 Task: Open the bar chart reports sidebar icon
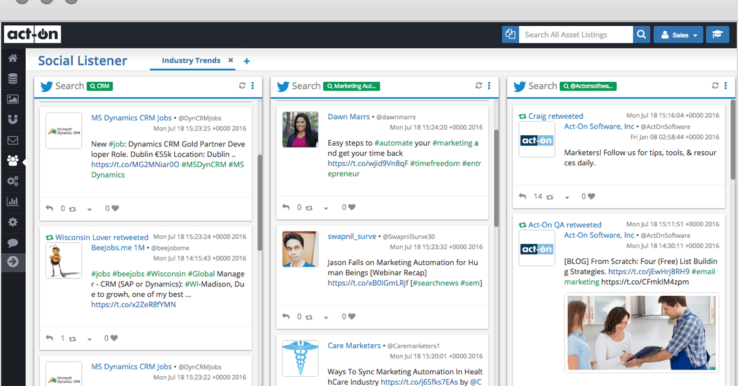click(x=13, y=201)
